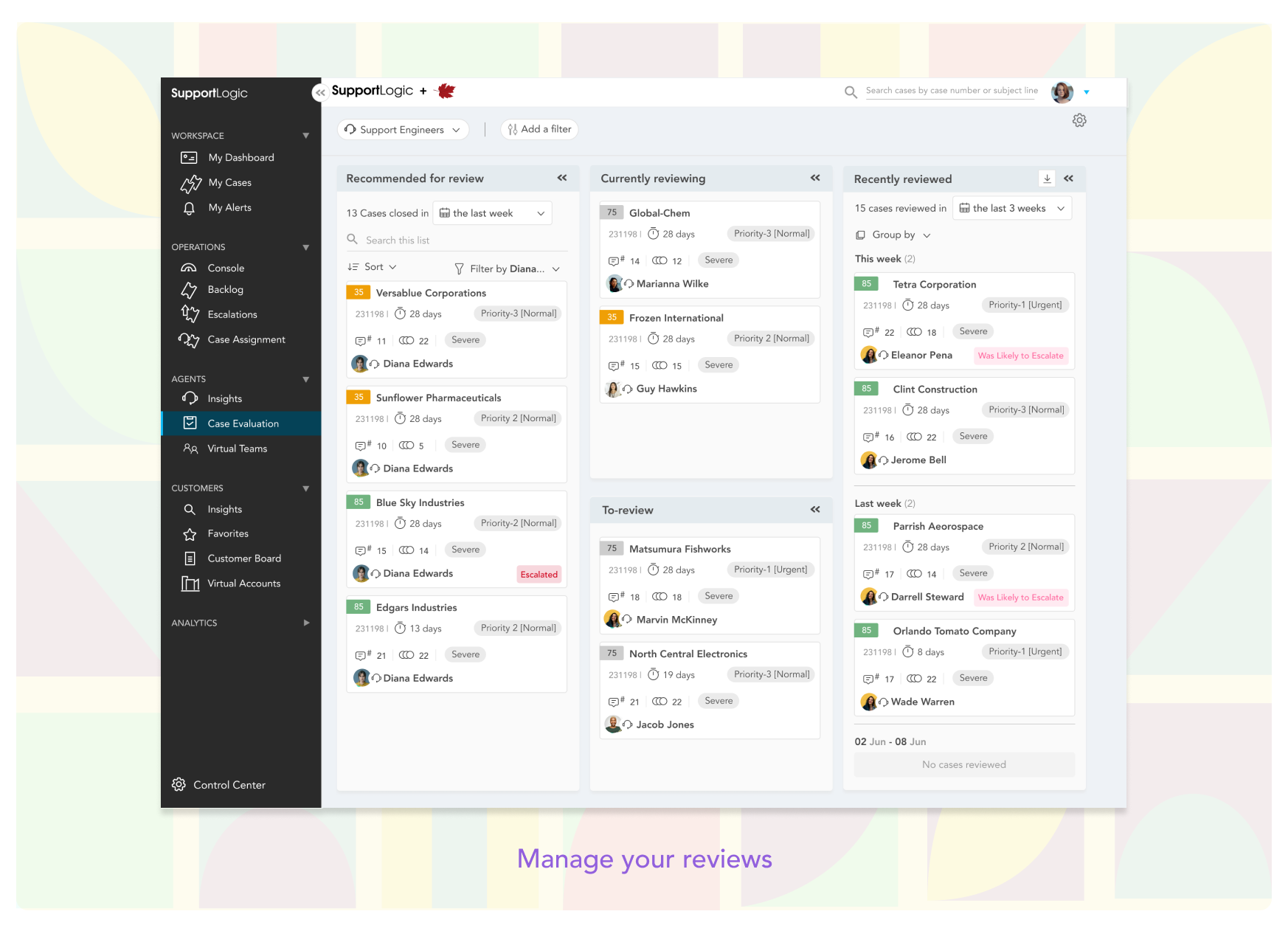
Task: Click Darrell Steward's Was Likely to Escalate tag
Action: point(1021,598)
